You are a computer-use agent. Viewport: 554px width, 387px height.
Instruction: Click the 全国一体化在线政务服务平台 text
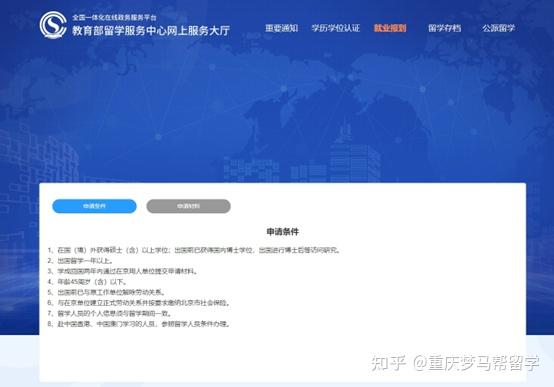point(114,17)
